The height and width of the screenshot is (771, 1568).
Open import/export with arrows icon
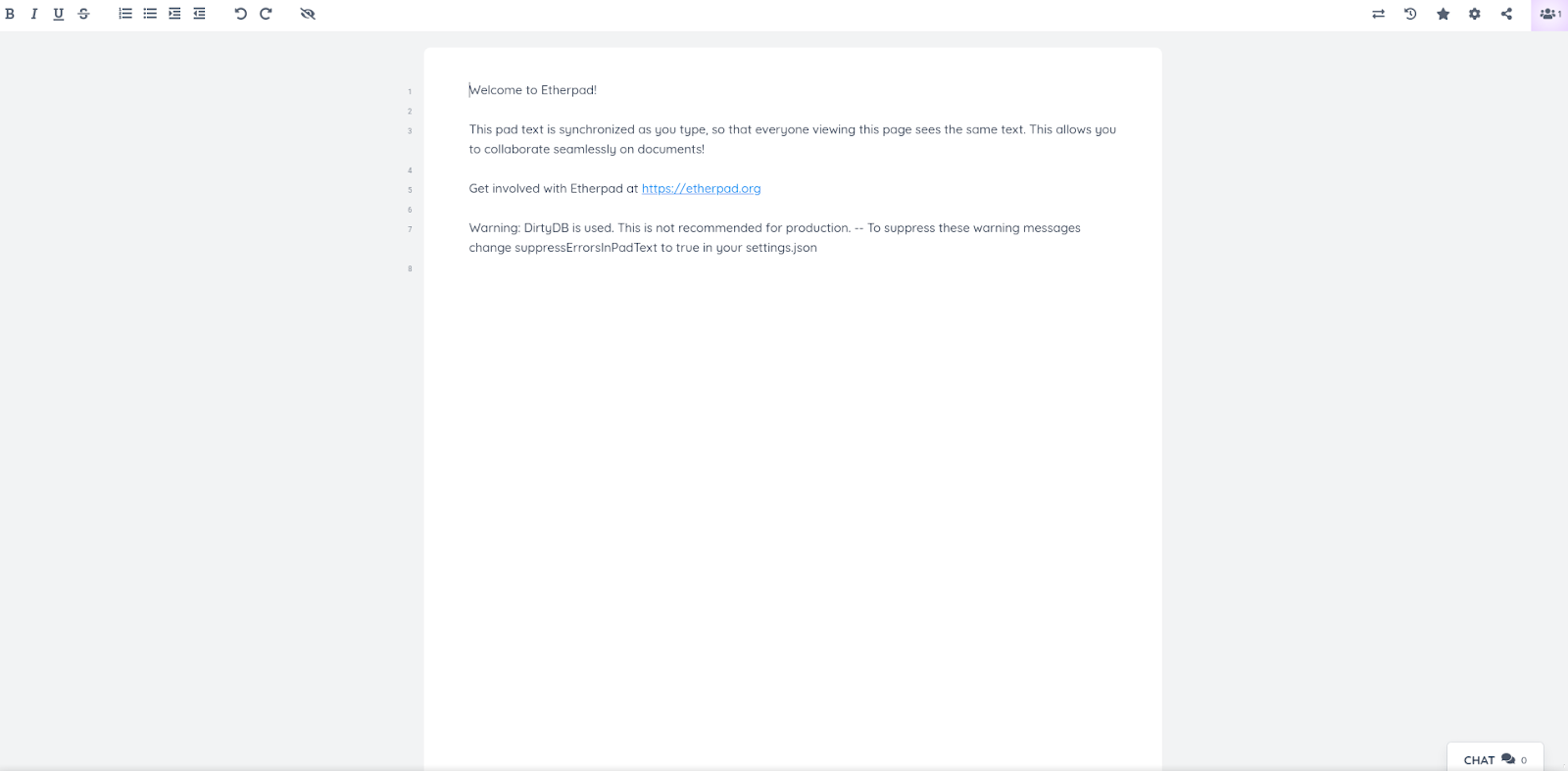pyautogui.click(x=1378, y=14)
